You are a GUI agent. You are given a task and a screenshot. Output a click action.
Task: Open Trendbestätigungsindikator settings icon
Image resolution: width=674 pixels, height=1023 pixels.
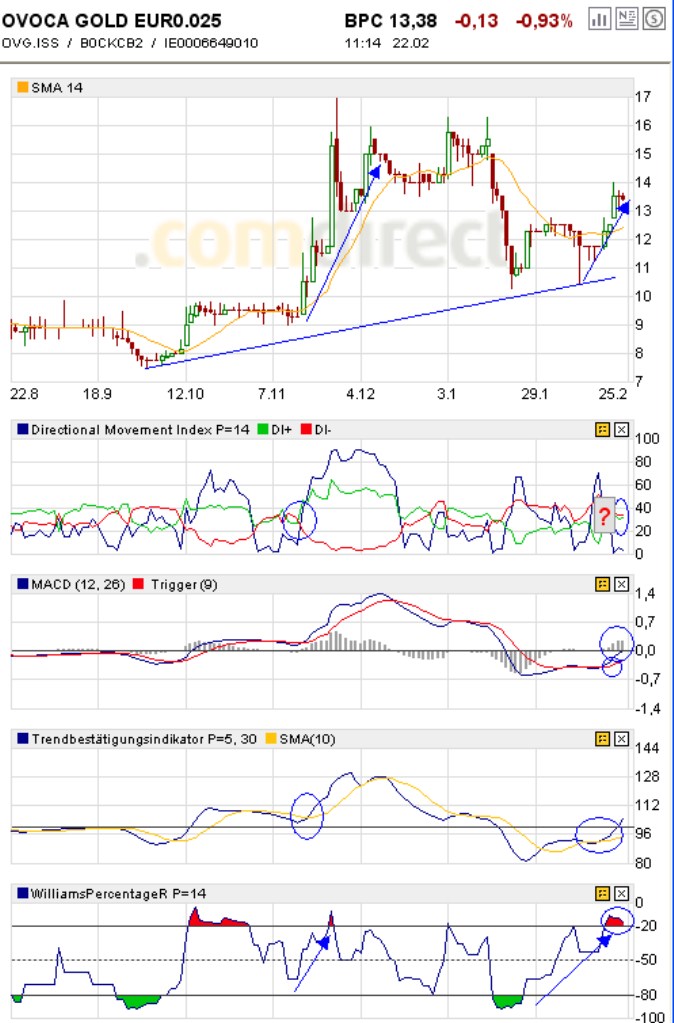point(603,739)
